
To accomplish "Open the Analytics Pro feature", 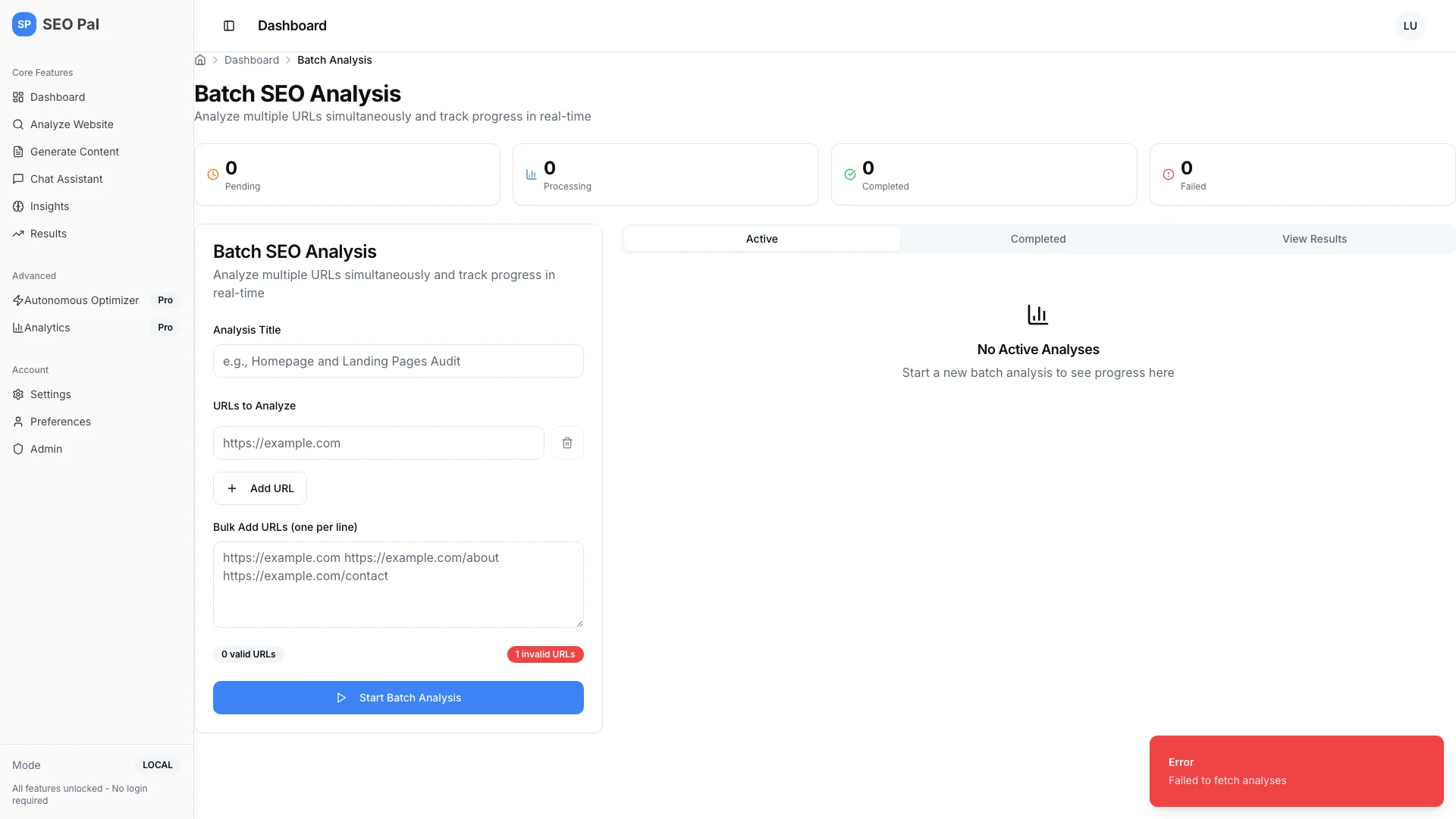I will [49, 328].
